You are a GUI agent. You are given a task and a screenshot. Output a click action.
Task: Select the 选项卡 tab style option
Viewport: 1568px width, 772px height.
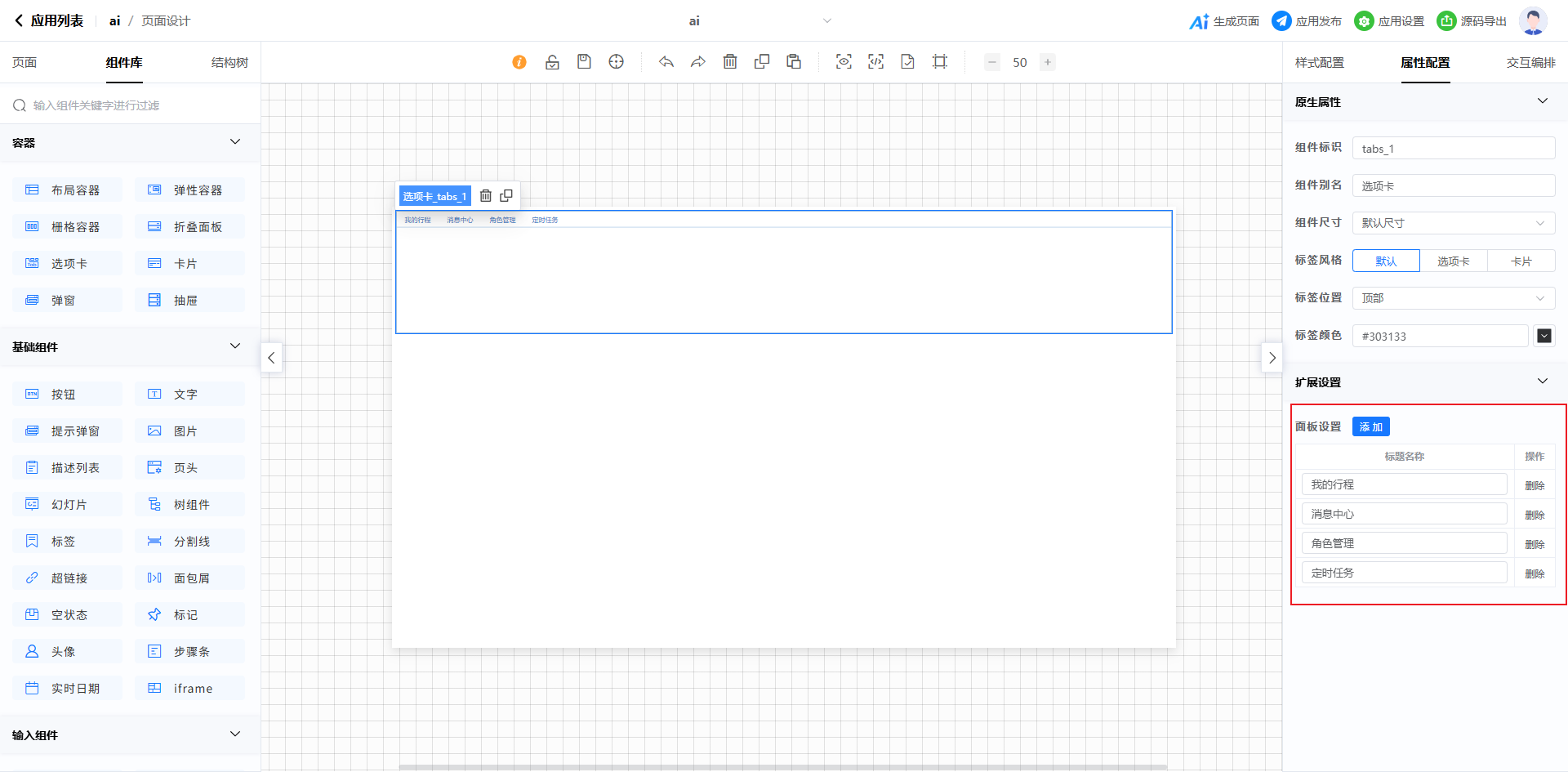(x=1453, y=261)
